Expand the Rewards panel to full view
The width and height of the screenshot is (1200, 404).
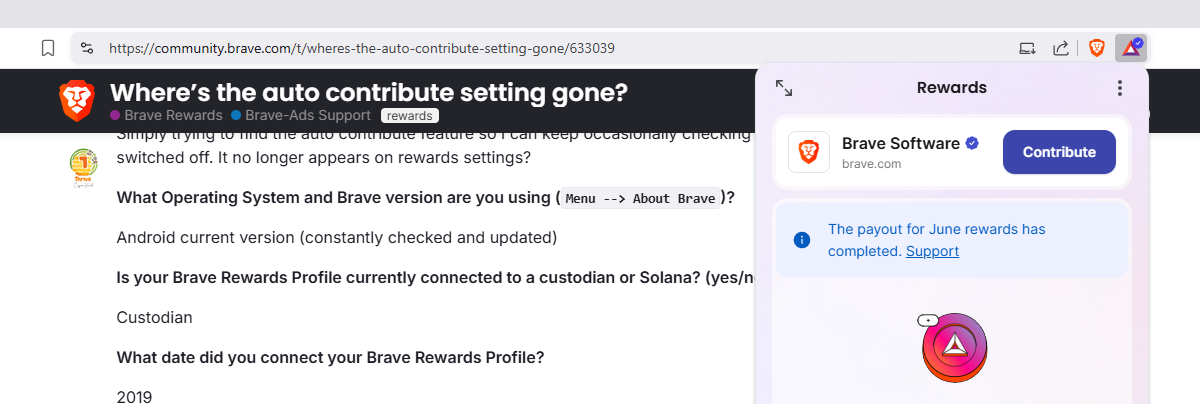point(784,88)
